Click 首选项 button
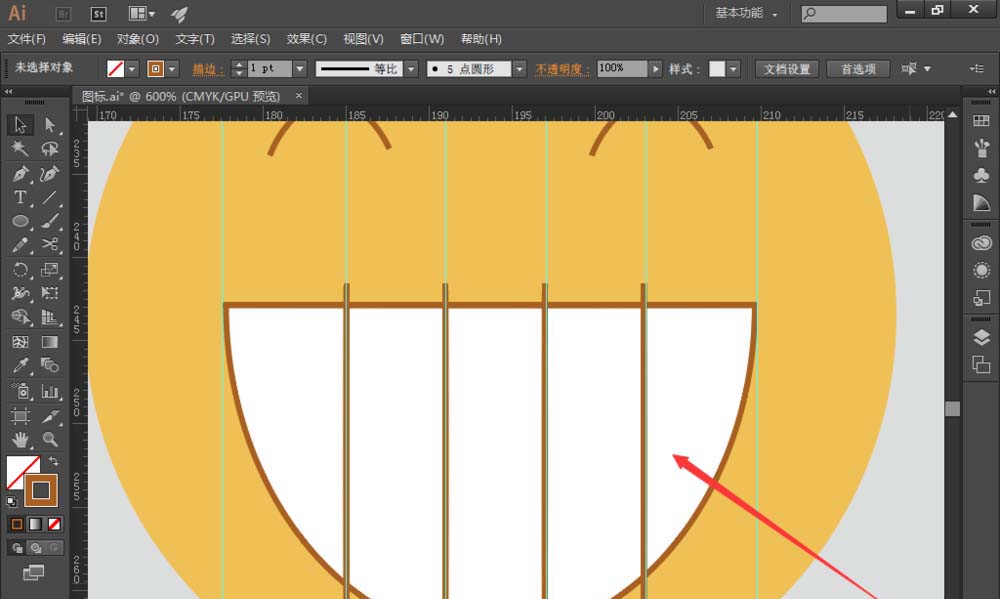 point(858,69)
